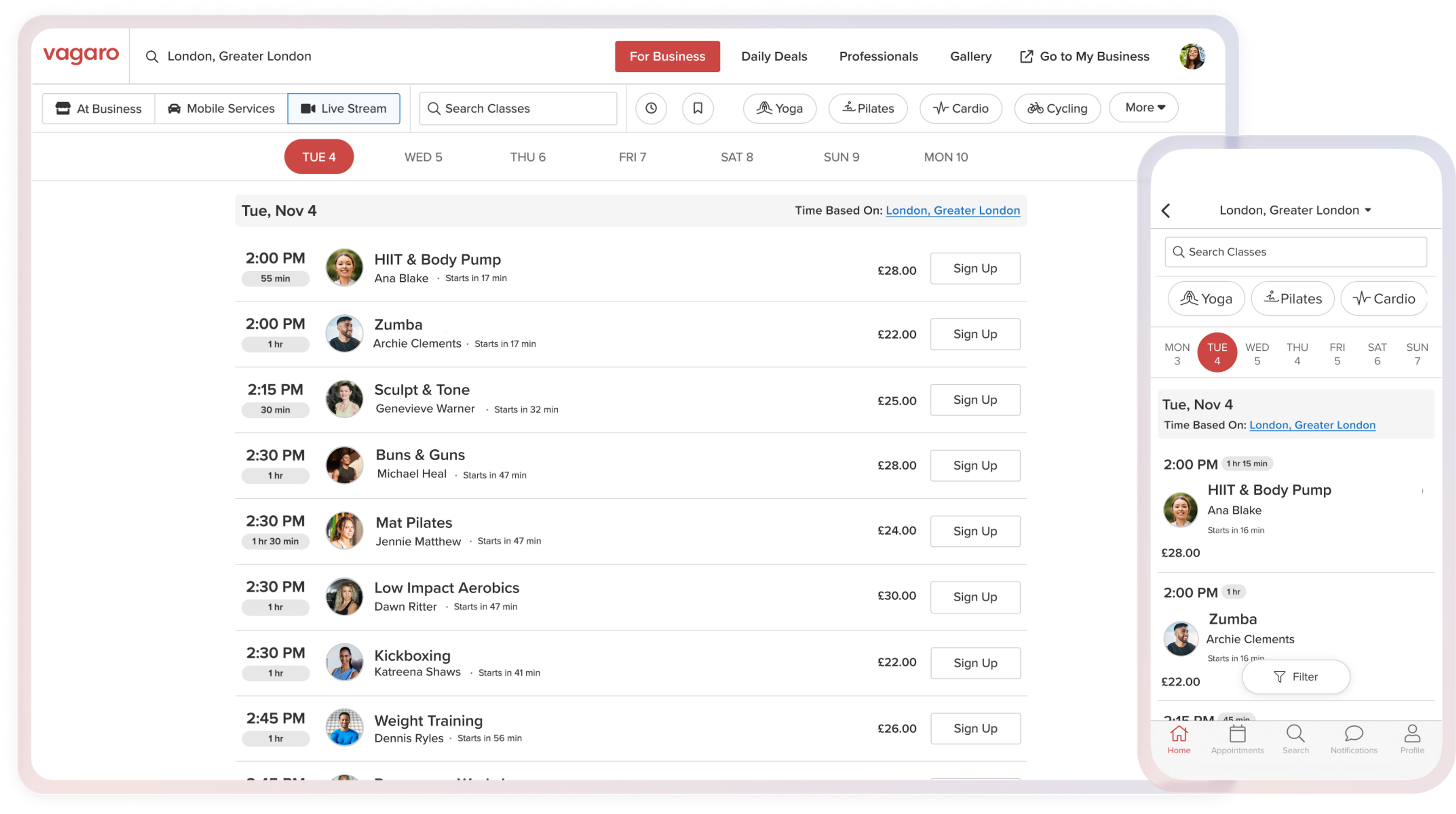The image size is (1456, 814).
Task: Select the MON 10 date tab
Action: [946, 157]
